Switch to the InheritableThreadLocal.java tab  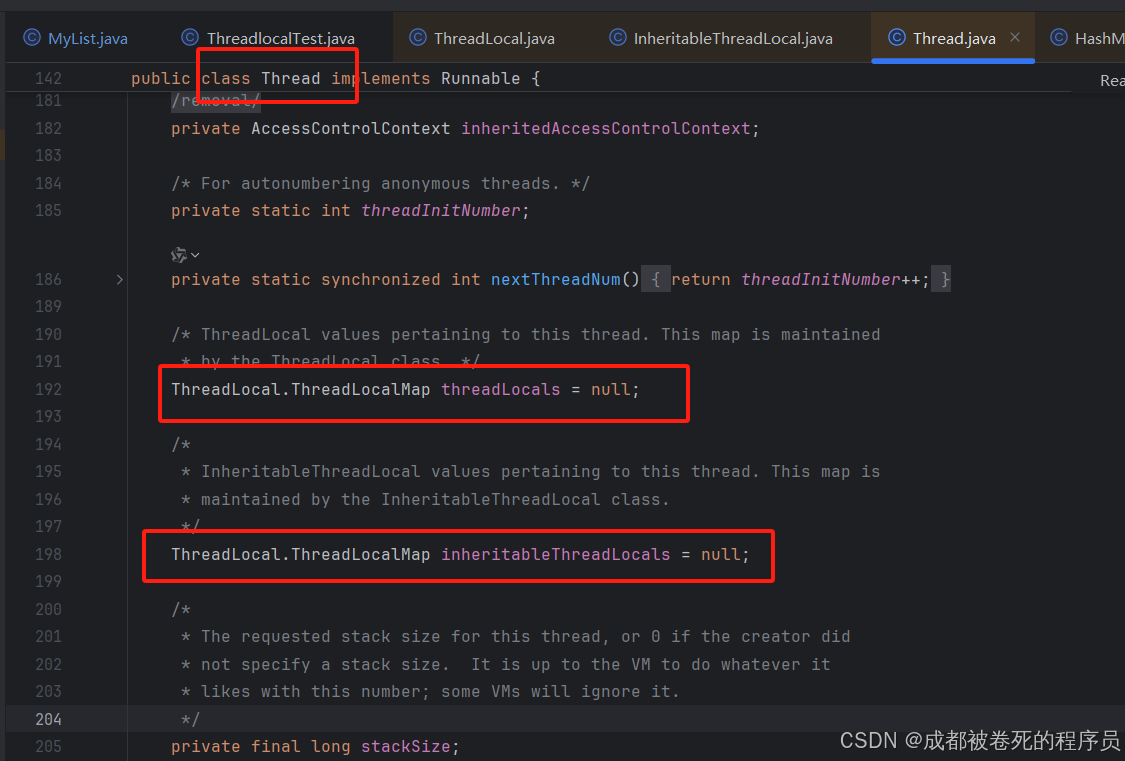tap(733, 38)
